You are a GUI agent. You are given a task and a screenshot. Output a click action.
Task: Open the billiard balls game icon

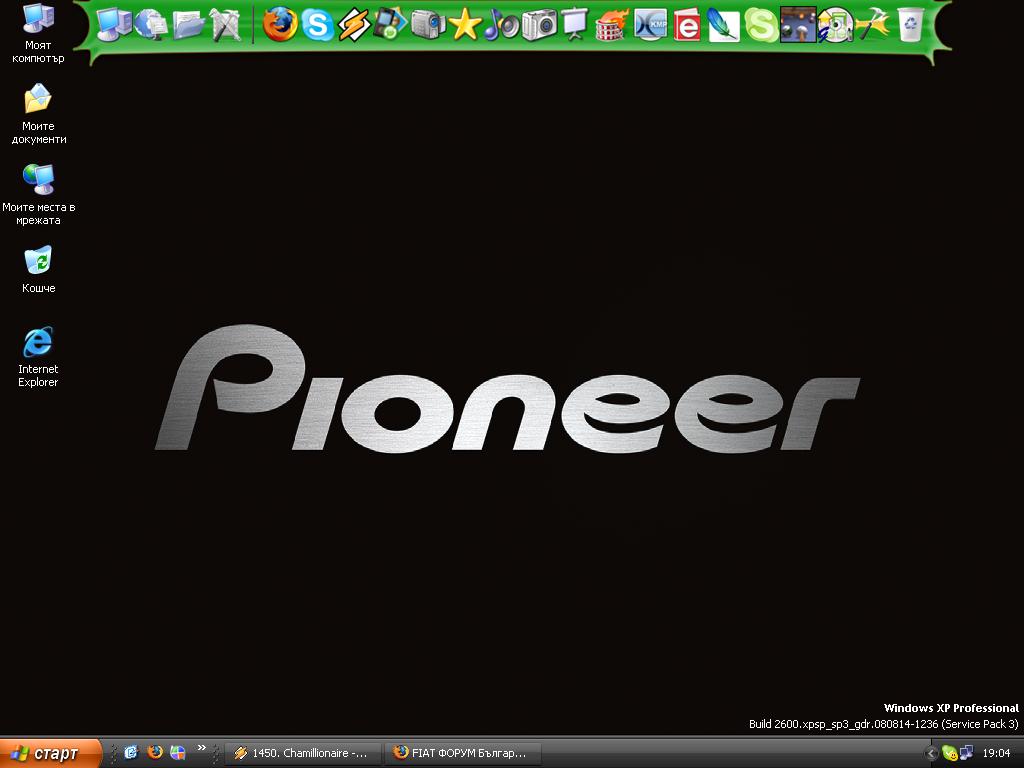coord(798,25)
